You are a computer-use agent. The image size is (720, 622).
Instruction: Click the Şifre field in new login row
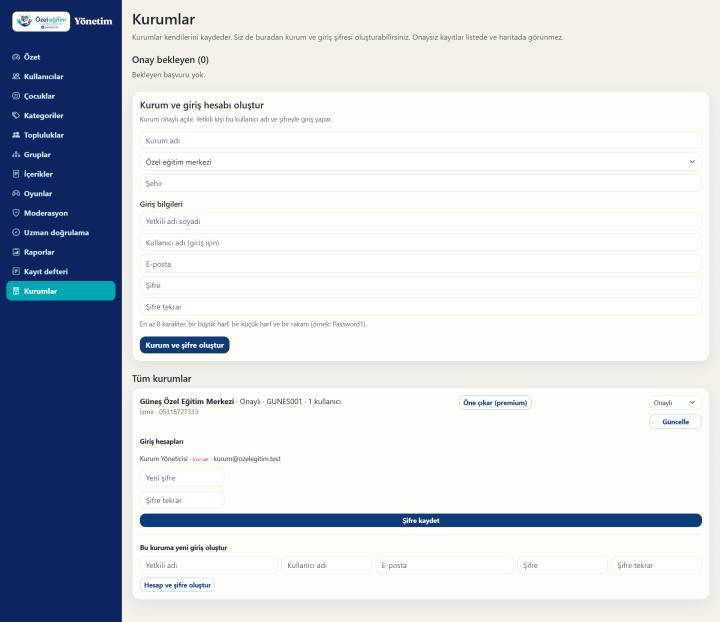[x=562, y=565]
